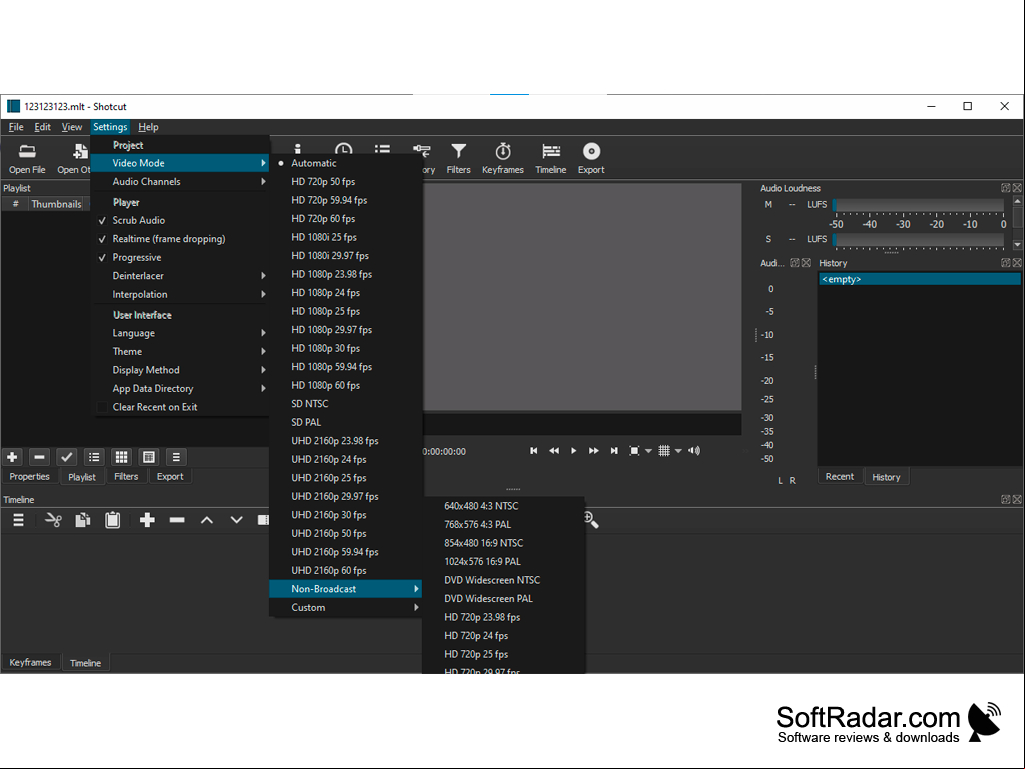Click the Export disc toolbar icon

pos(591,159)
